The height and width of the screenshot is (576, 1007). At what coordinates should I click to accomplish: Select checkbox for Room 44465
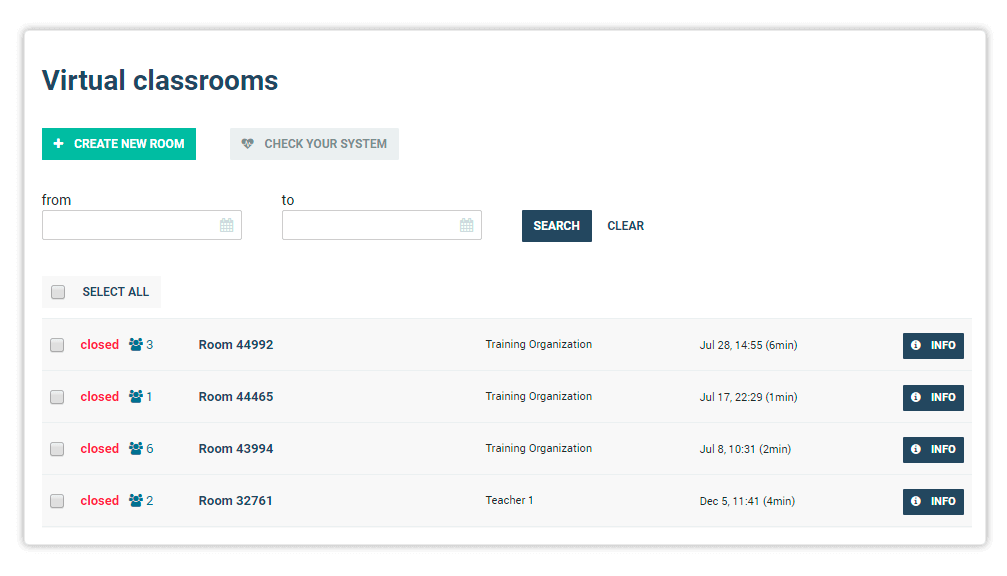pos(57,397)
